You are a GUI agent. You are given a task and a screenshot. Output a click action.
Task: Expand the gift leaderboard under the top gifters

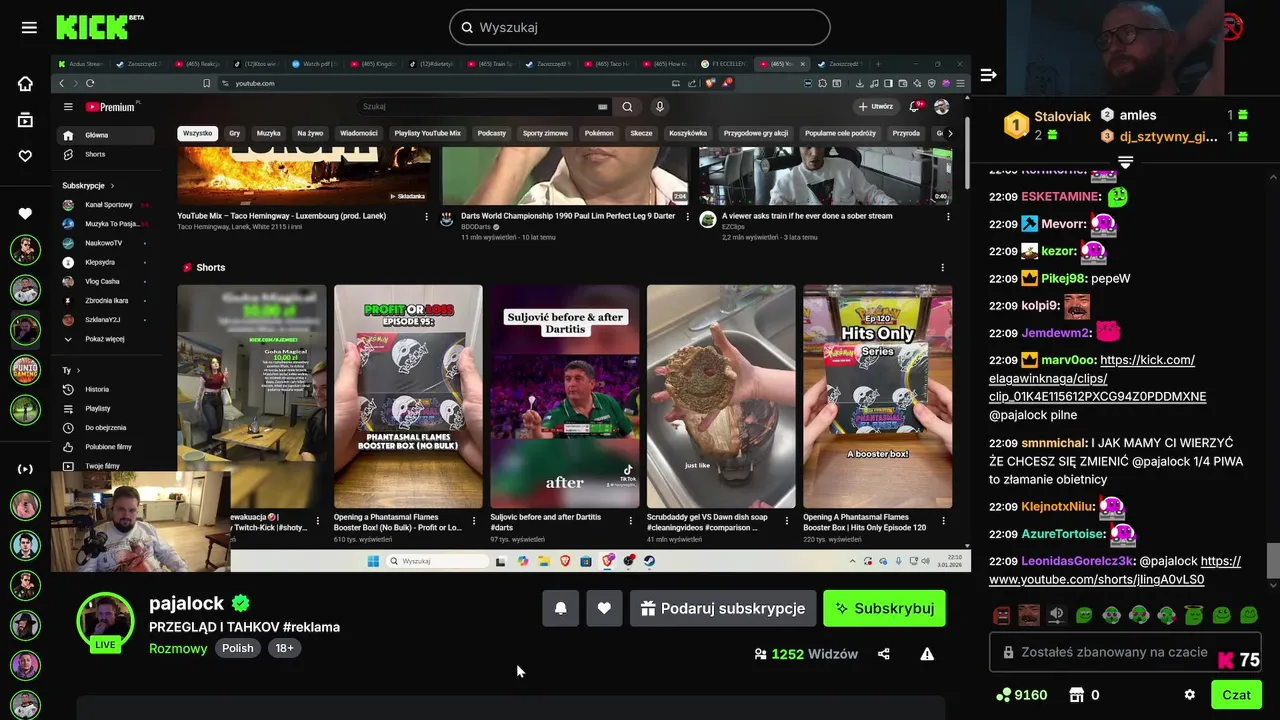(1125, 162)
